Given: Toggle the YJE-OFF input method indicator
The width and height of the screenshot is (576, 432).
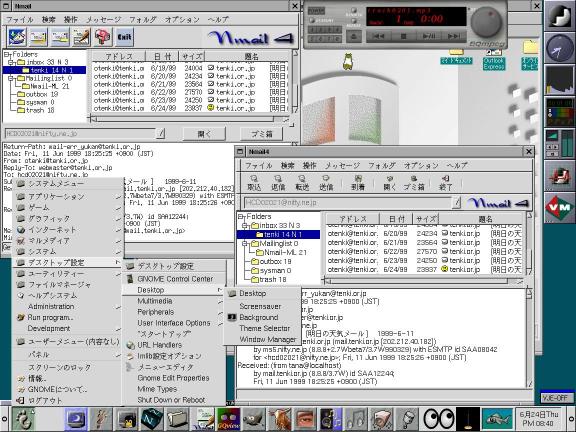Looking at the screenshot, I should [x=556, y=398].
